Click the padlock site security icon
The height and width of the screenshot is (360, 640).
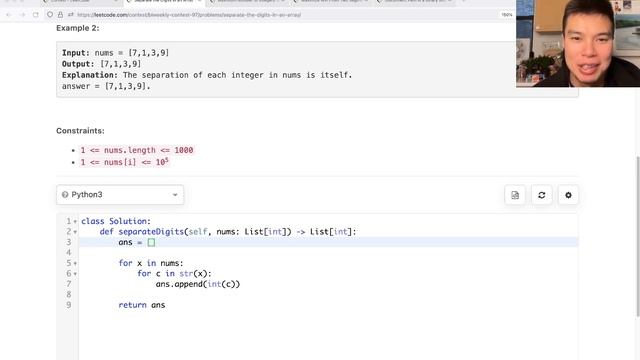pos(60,15)
